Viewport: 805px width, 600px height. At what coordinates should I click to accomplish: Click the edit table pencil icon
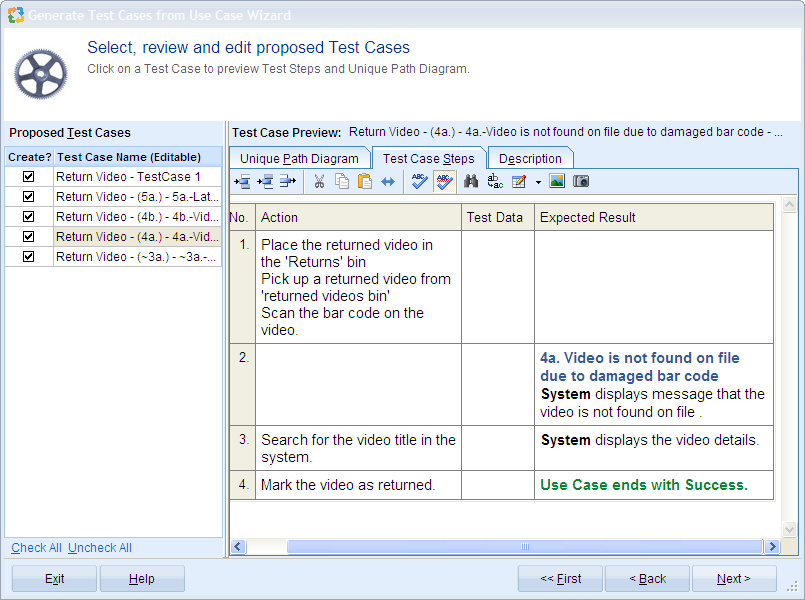519,181
